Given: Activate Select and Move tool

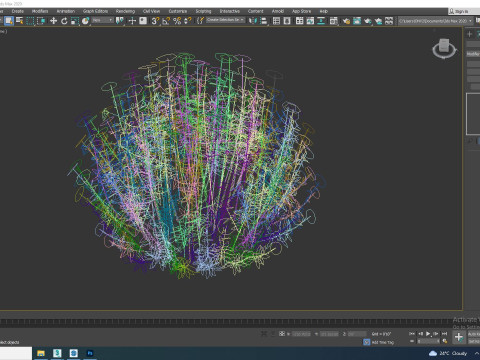Looking at the screenshot, I should pos(53,21).
